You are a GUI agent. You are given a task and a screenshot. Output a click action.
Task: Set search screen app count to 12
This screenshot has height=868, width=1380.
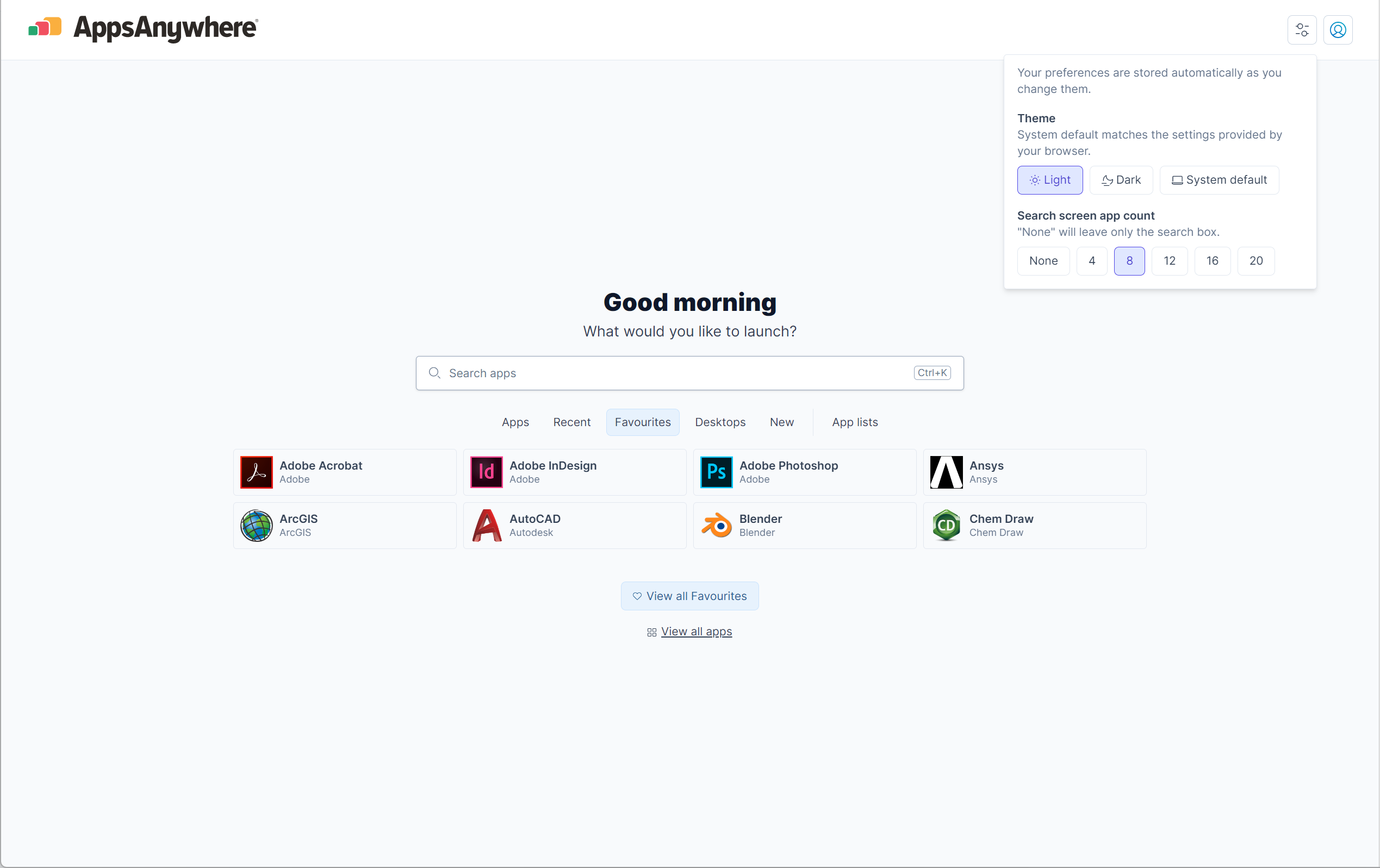[1169, 261]
